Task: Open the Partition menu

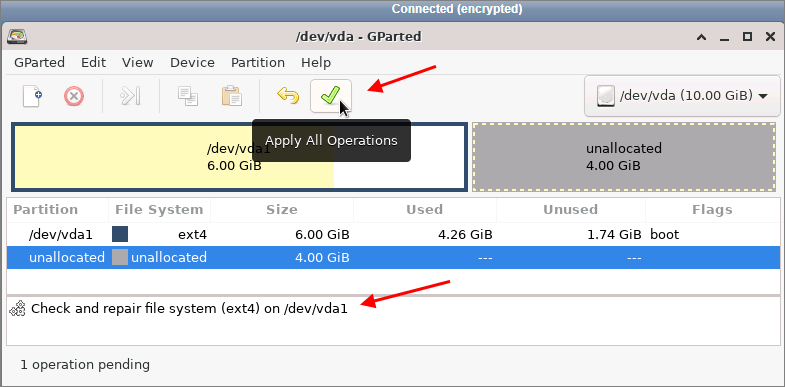Action: (258, 63)
